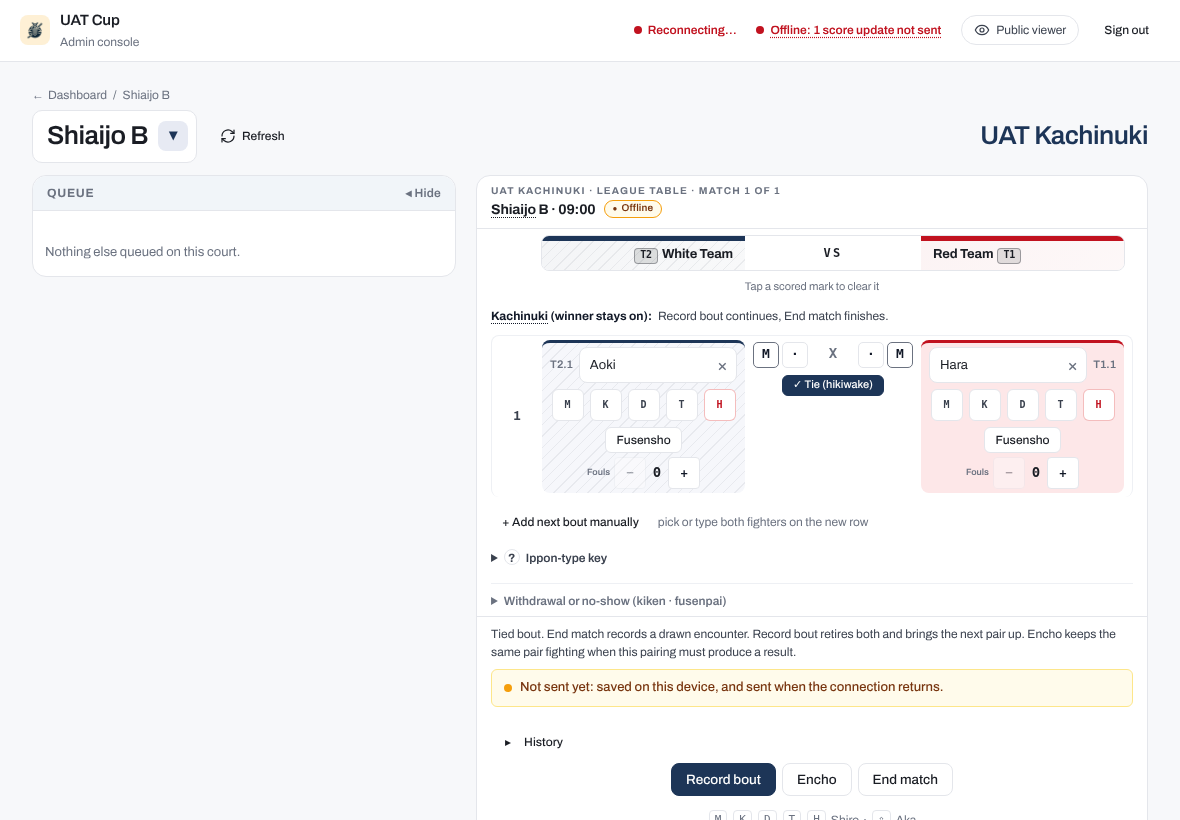
Task: Record Fusensho for Aoki
Action: click(643, 440)
